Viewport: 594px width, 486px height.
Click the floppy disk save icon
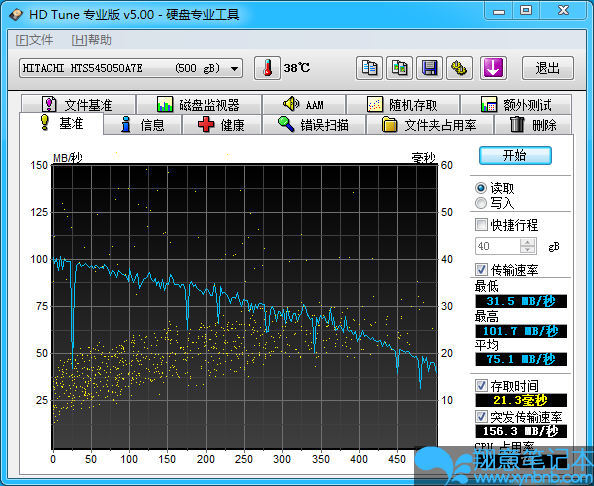429,68
